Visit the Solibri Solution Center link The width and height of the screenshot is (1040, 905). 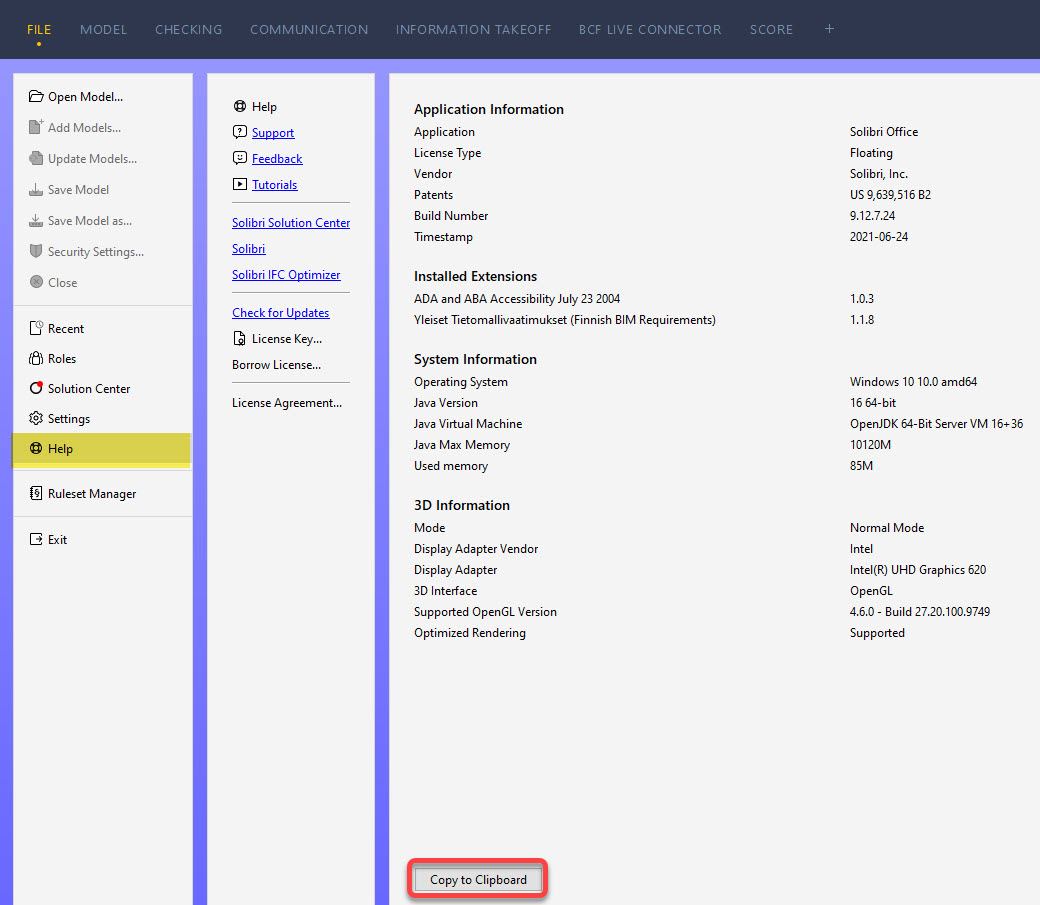tap(291, 223)
